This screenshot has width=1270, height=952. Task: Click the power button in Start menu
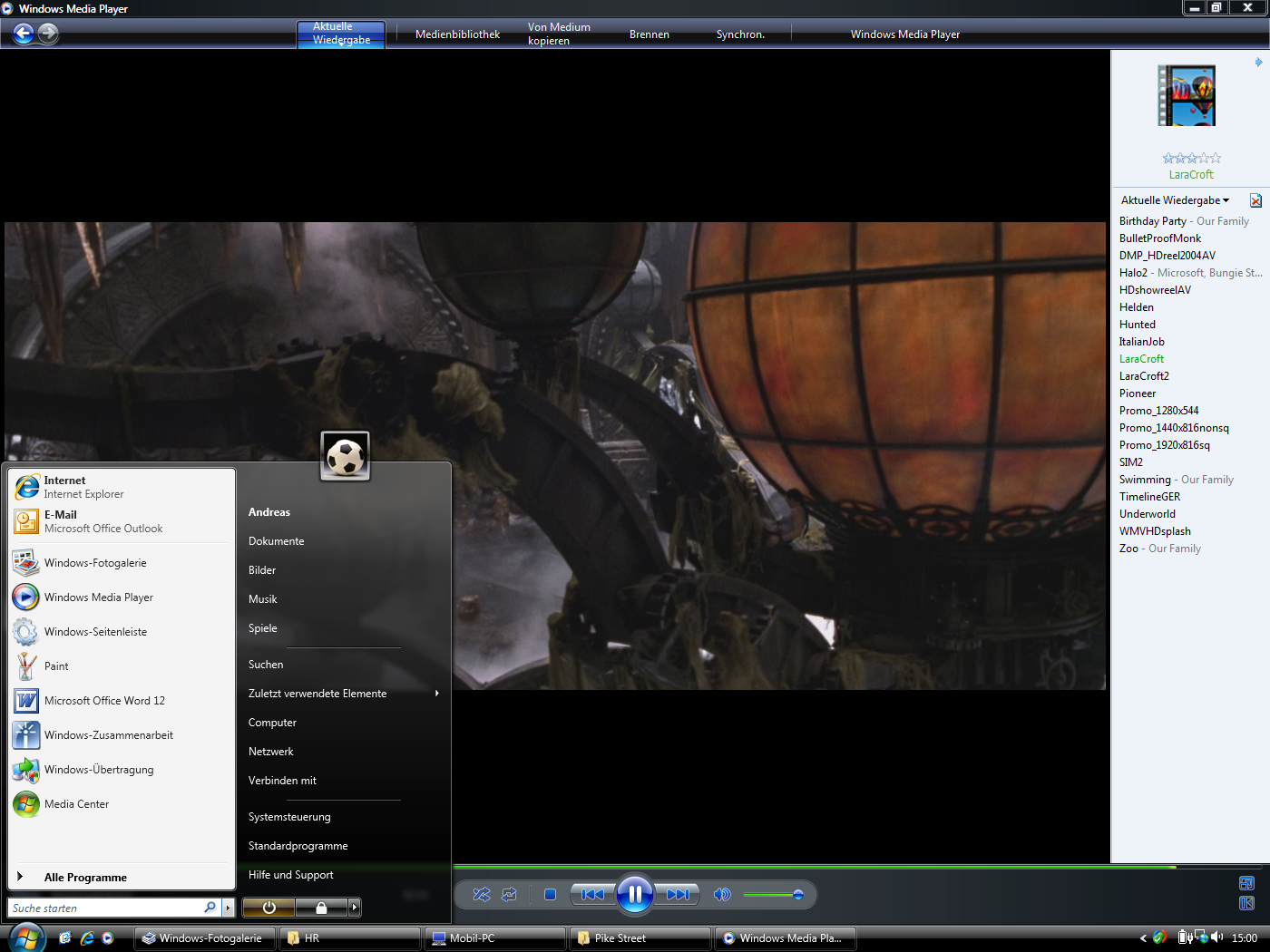click(x=269, y=908)
